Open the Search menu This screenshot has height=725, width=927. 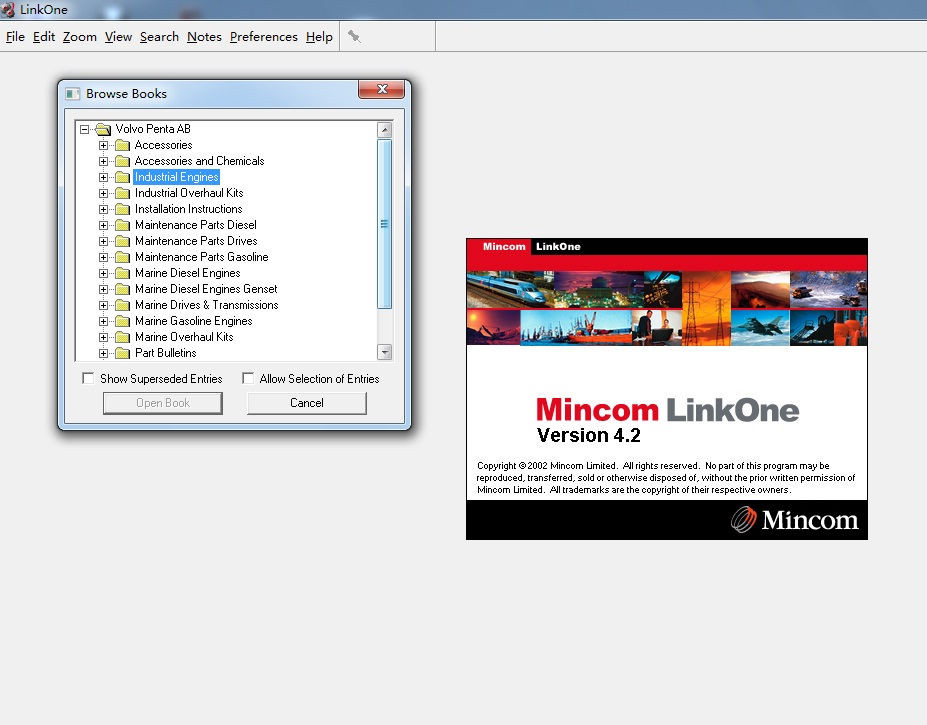(159, 37)
